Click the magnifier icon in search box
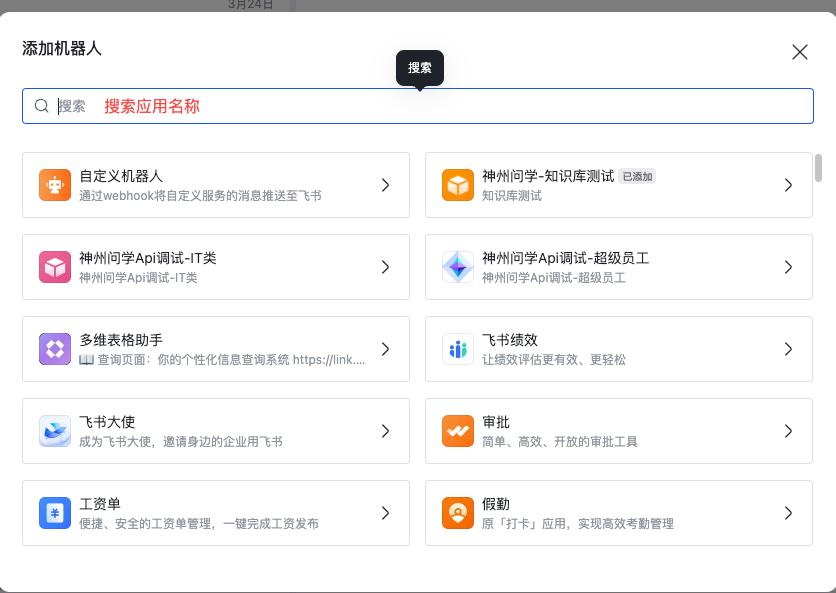This screenshot has width=836, height=593. 42,106
